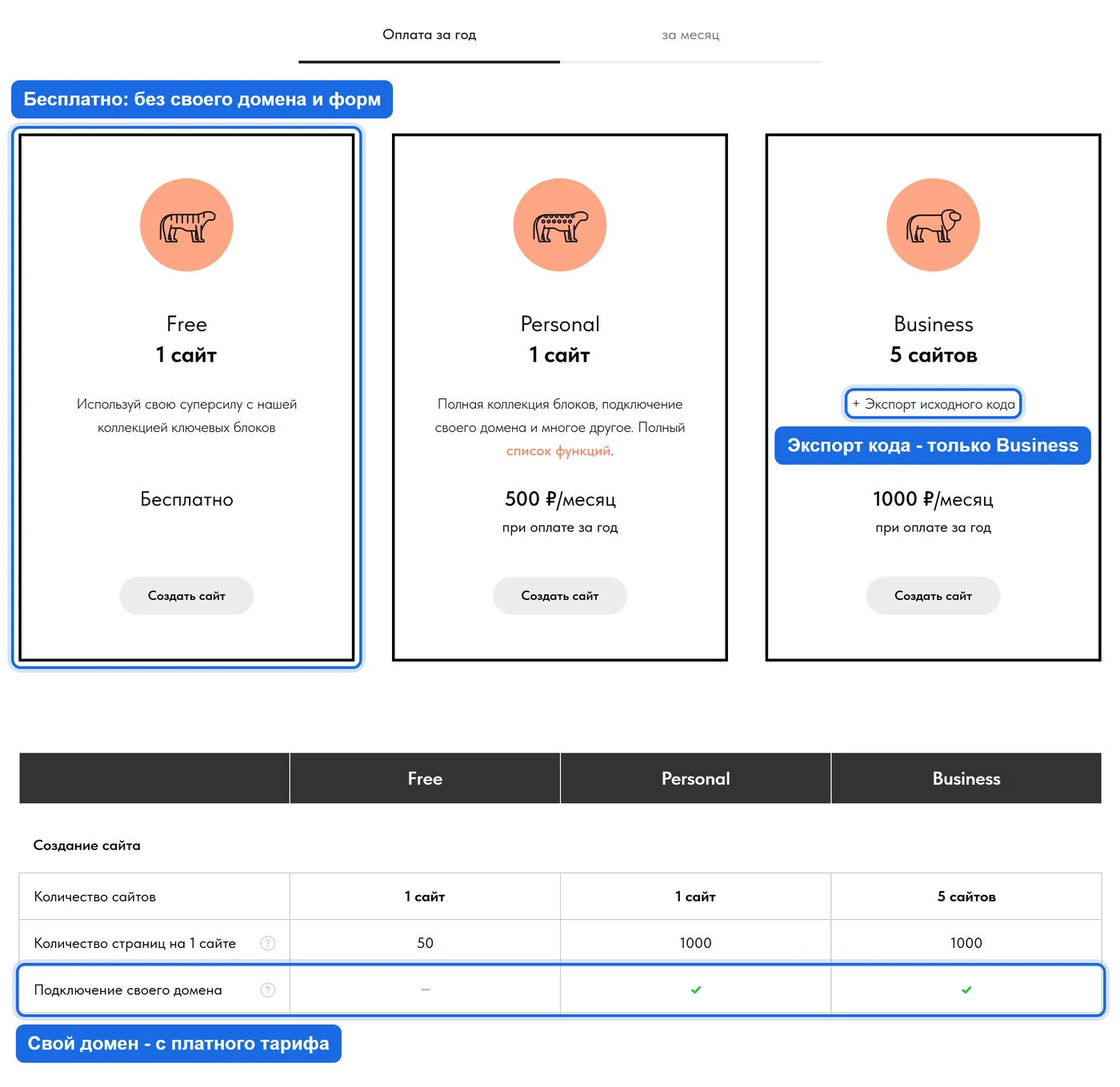Select the Количество страниц на 1 сайте label
The image size is (1120, 1087).
135,943
